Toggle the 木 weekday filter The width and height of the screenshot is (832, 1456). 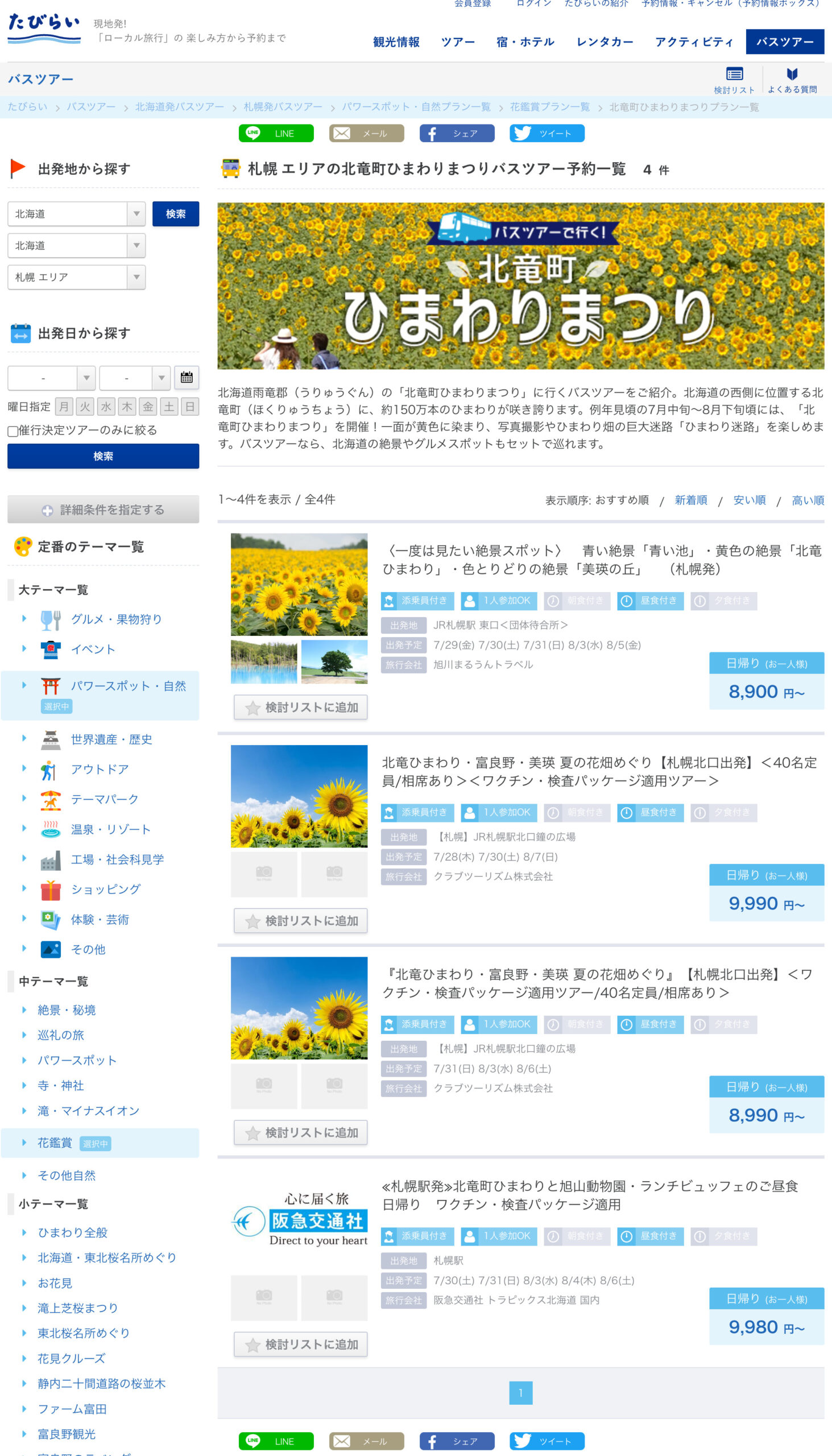point(127,407)
